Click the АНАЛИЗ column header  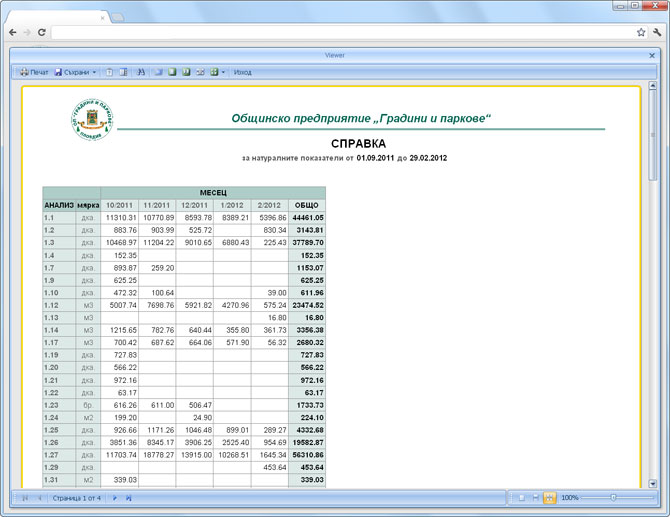[59, 205]
